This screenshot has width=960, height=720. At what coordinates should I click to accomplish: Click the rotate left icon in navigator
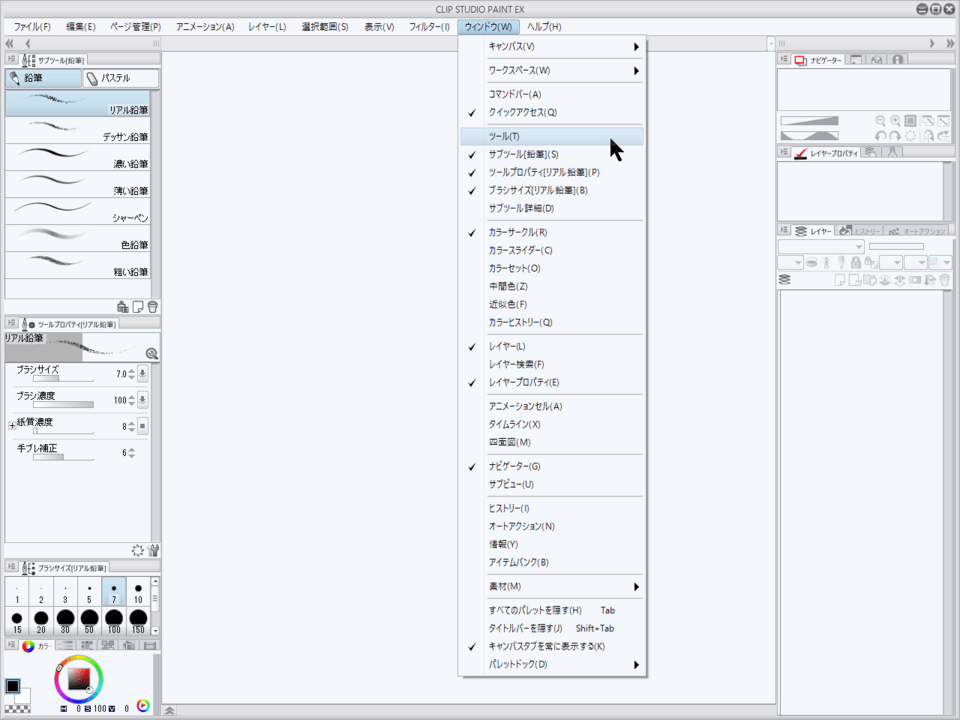[881, 136]
